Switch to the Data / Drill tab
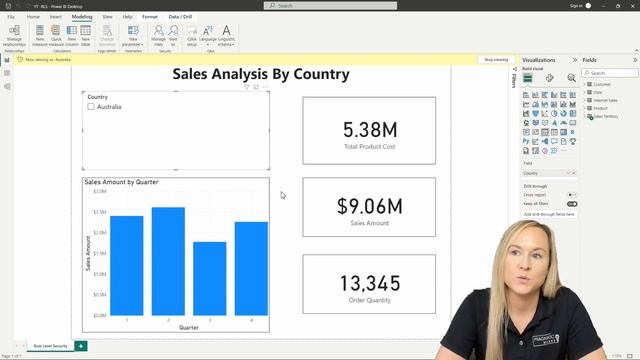640x360 pixels. coord(180,17)
